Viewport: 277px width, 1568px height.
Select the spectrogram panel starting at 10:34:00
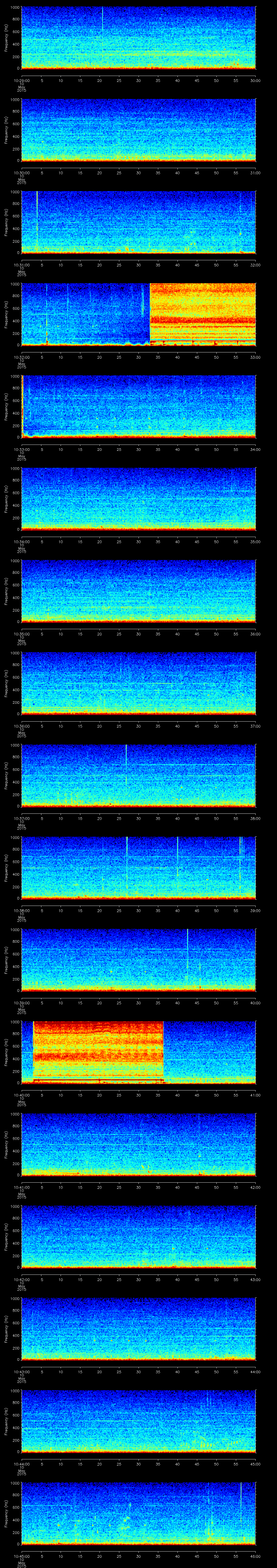(x=138, y=499)
